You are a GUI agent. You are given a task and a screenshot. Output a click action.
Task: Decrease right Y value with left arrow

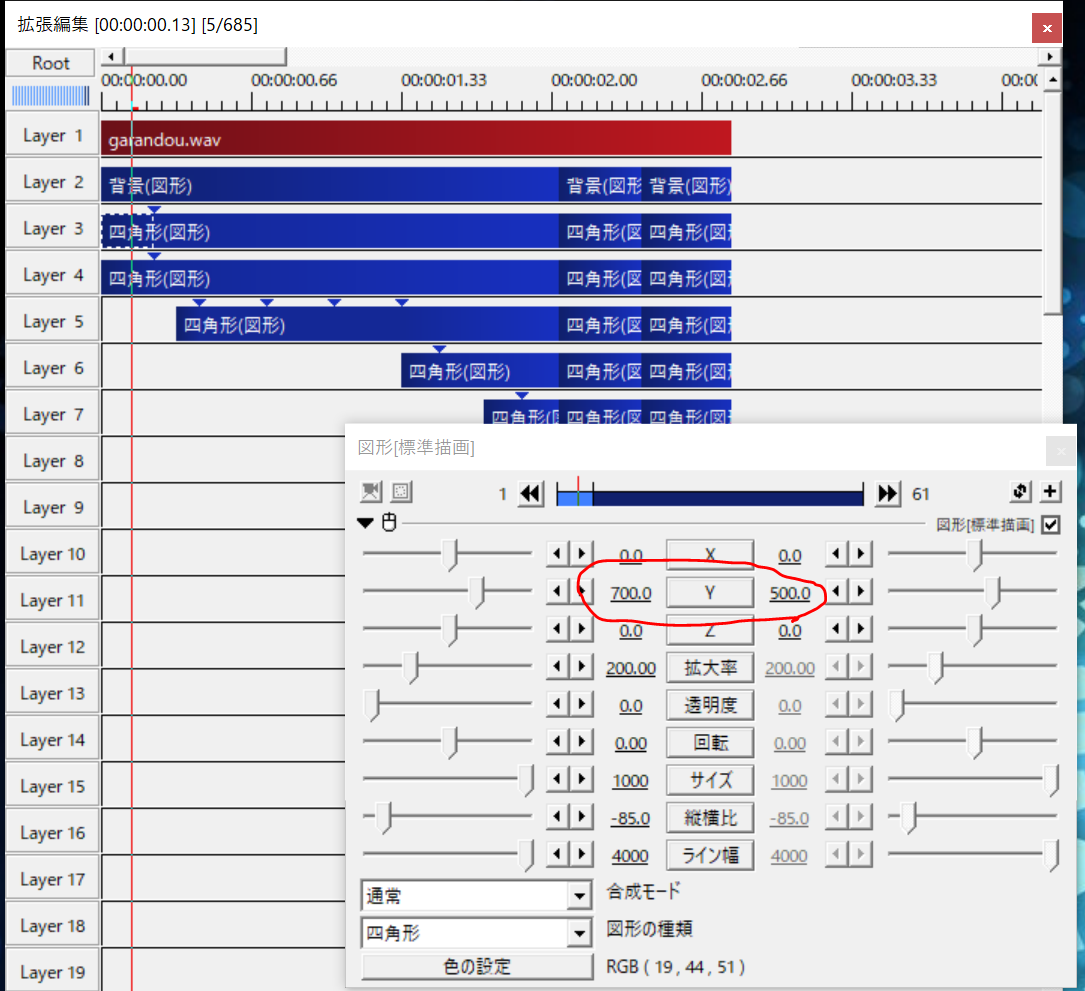[837, 591]
